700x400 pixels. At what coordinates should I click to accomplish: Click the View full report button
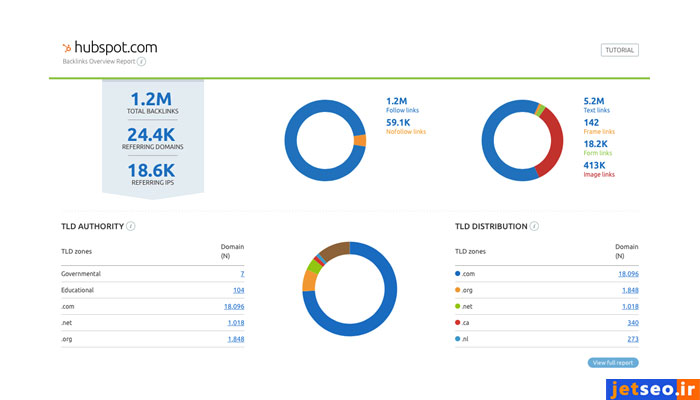click(x=612, y=362)
